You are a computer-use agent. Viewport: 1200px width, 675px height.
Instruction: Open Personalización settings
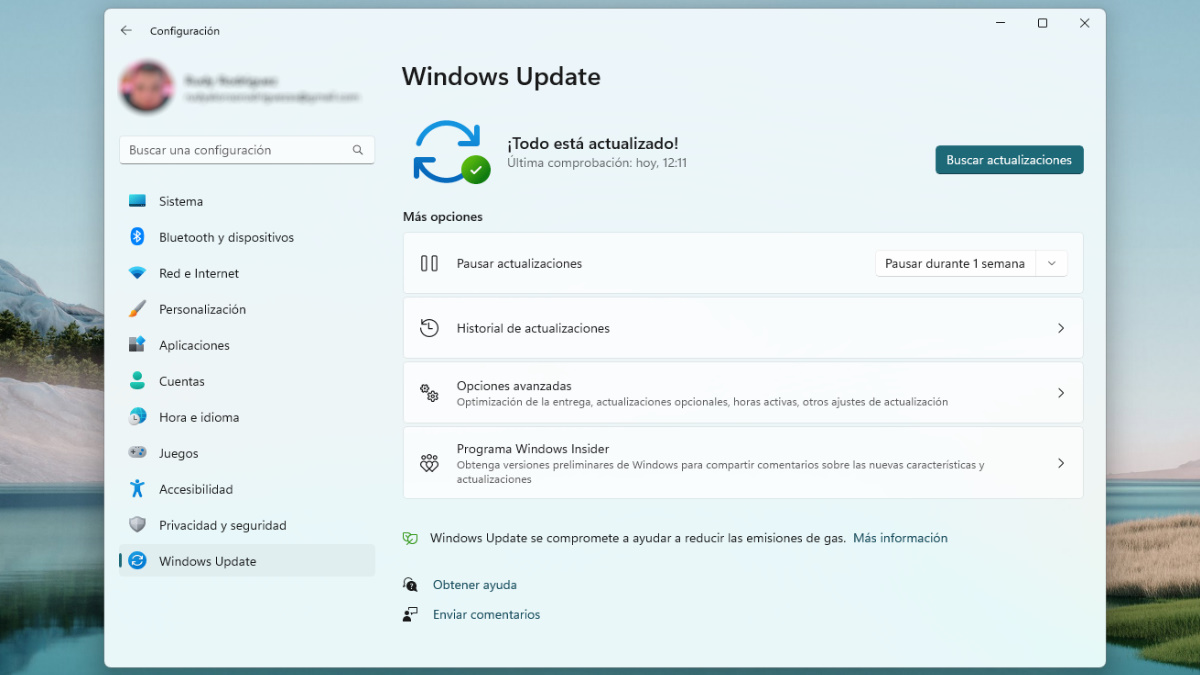pyautogui.click(x=247, y=309)
